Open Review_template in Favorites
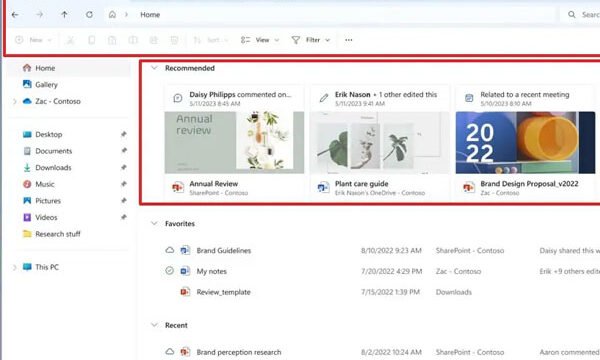Screen dimensions: 600x360 (223, 292)
